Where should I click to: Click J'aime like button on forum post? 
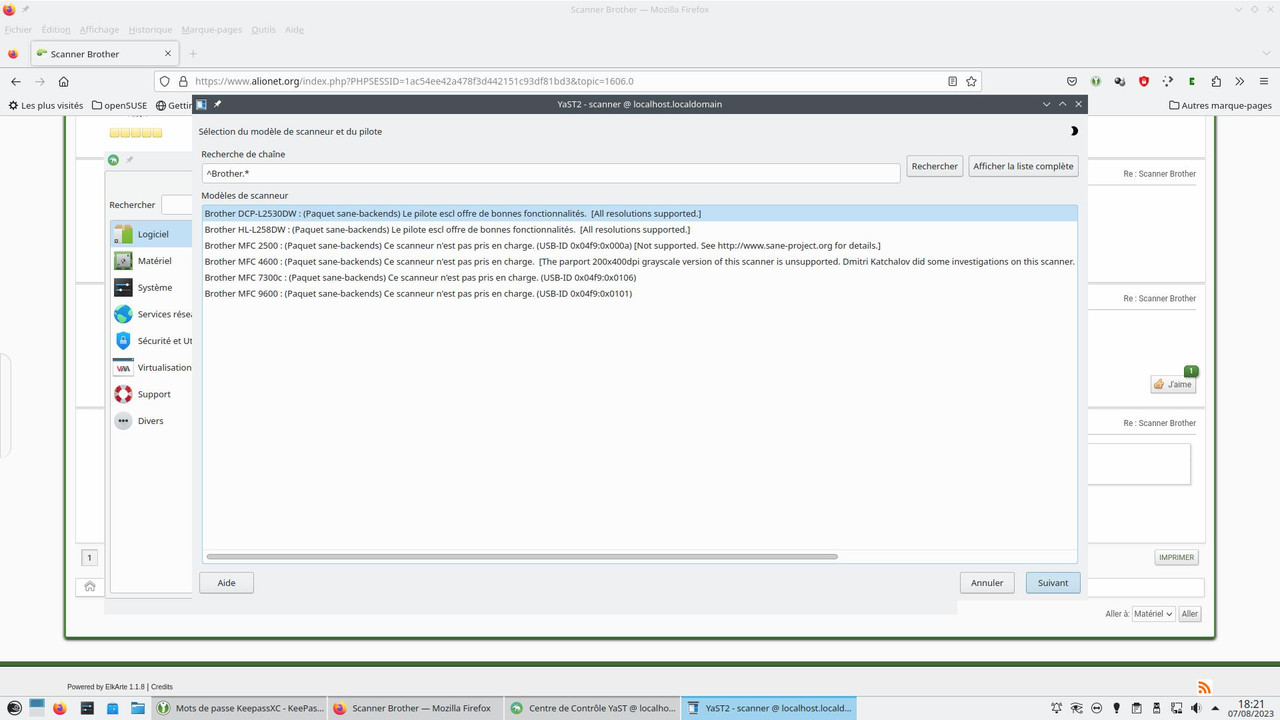[x=1173, y=384]
